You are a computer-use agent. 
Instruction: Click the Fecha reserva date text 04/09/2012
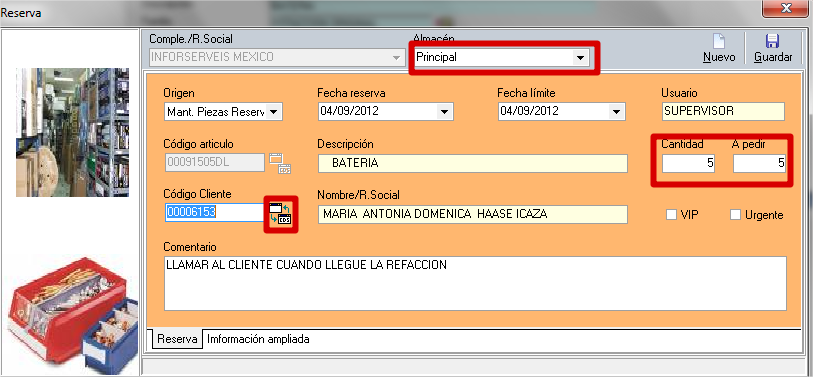click(349, 111)
